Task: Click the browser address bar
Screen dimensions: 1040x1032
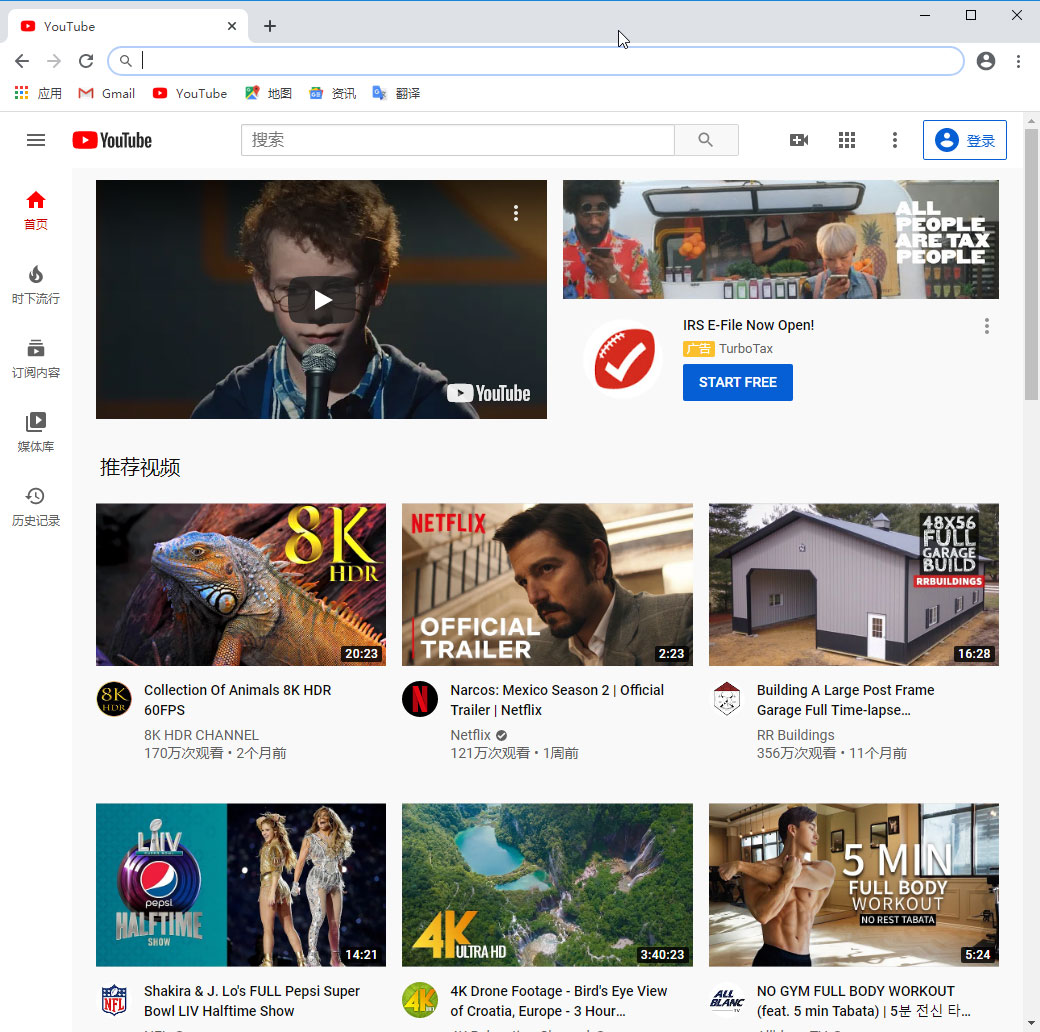Action: coord(536,61)
